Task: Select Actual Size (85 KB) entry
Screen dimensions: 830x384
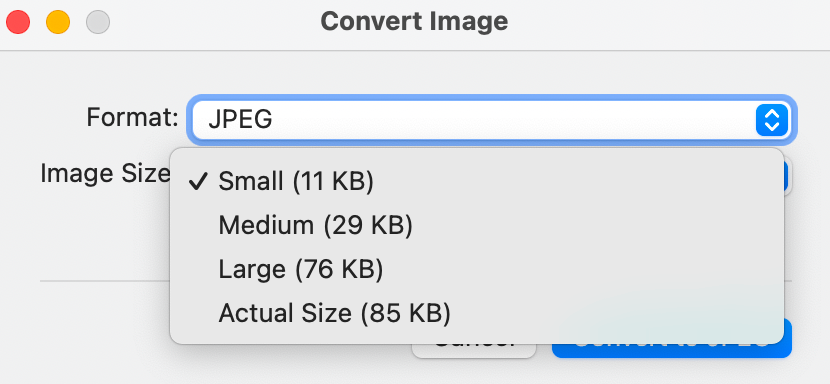Action: (476, 314)
